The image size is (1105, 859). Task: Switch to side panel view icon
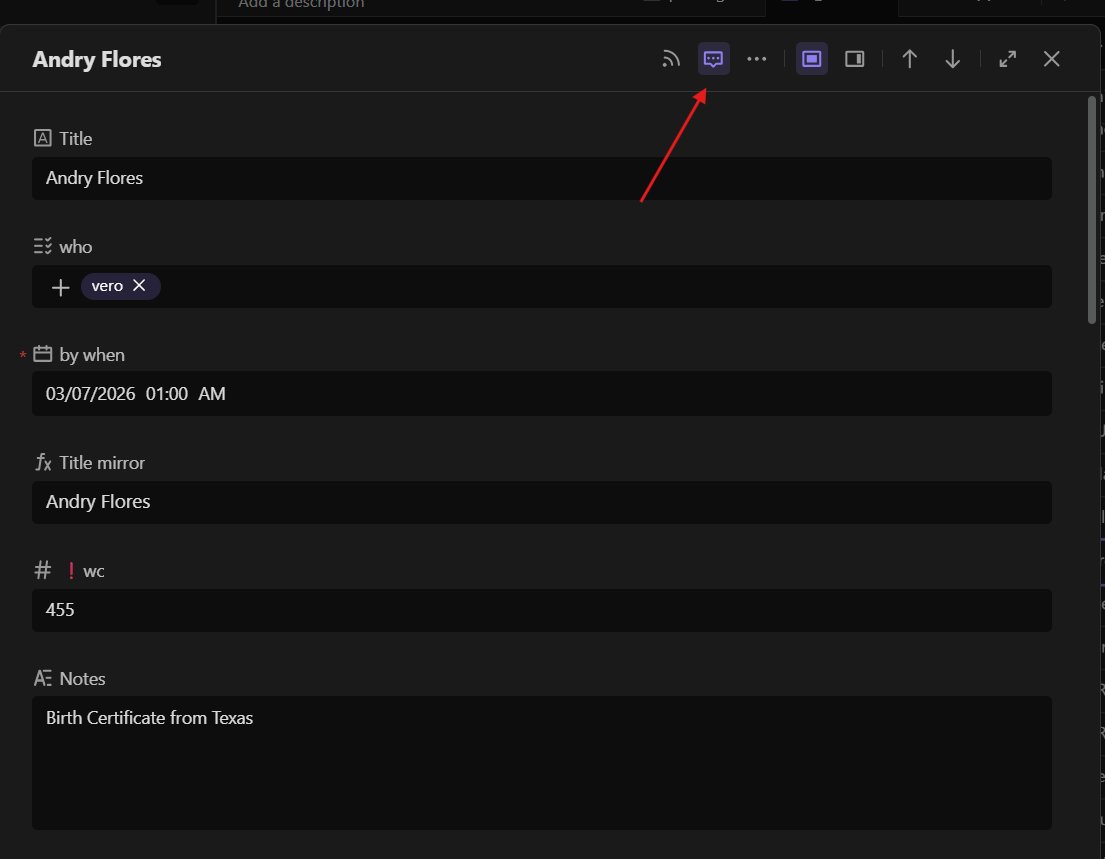pos(854,59)
